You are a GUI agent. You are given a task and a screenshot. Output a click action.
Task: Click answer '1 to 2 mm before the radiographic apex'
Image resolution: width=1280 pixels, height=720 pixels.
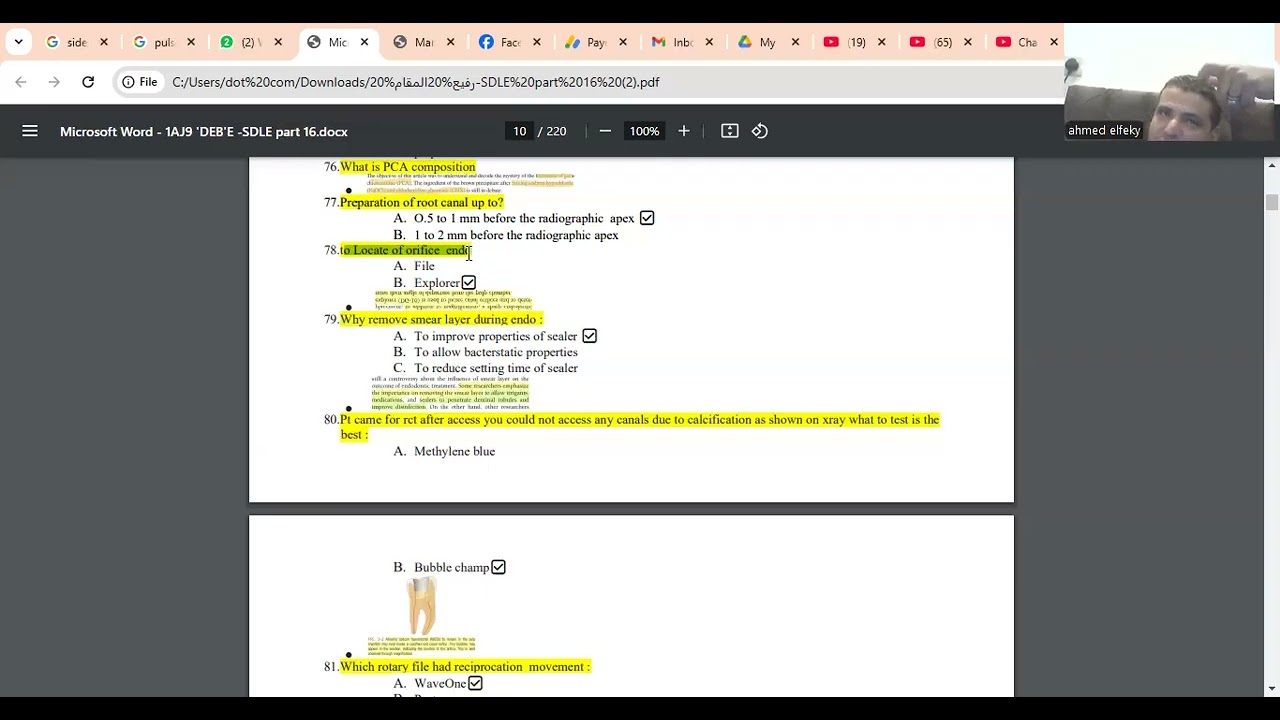click(516, 235)
